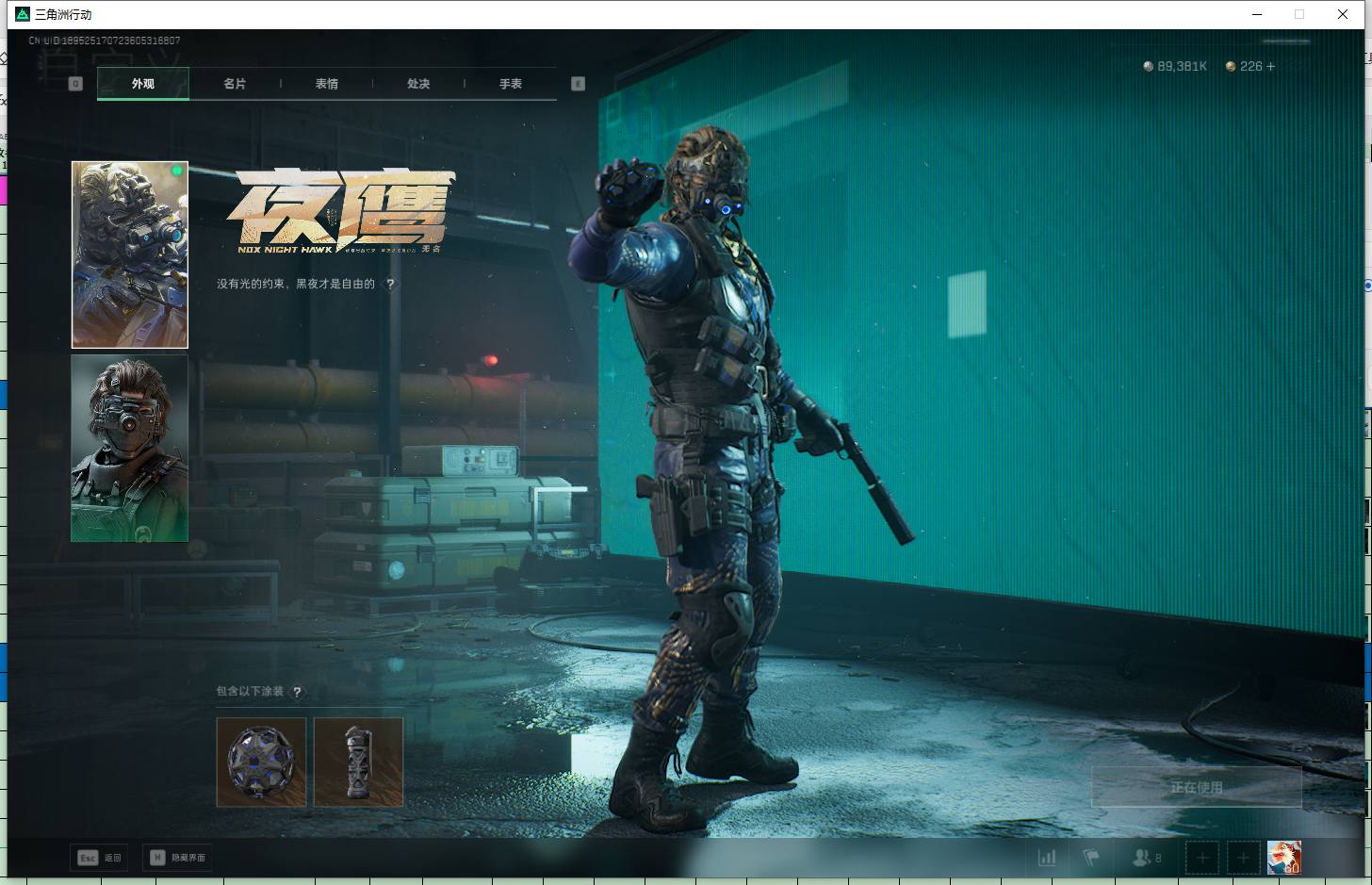Open the bar chart statistics icon
Viewport: 1372px width, 885px height.
pos(1047,858)
